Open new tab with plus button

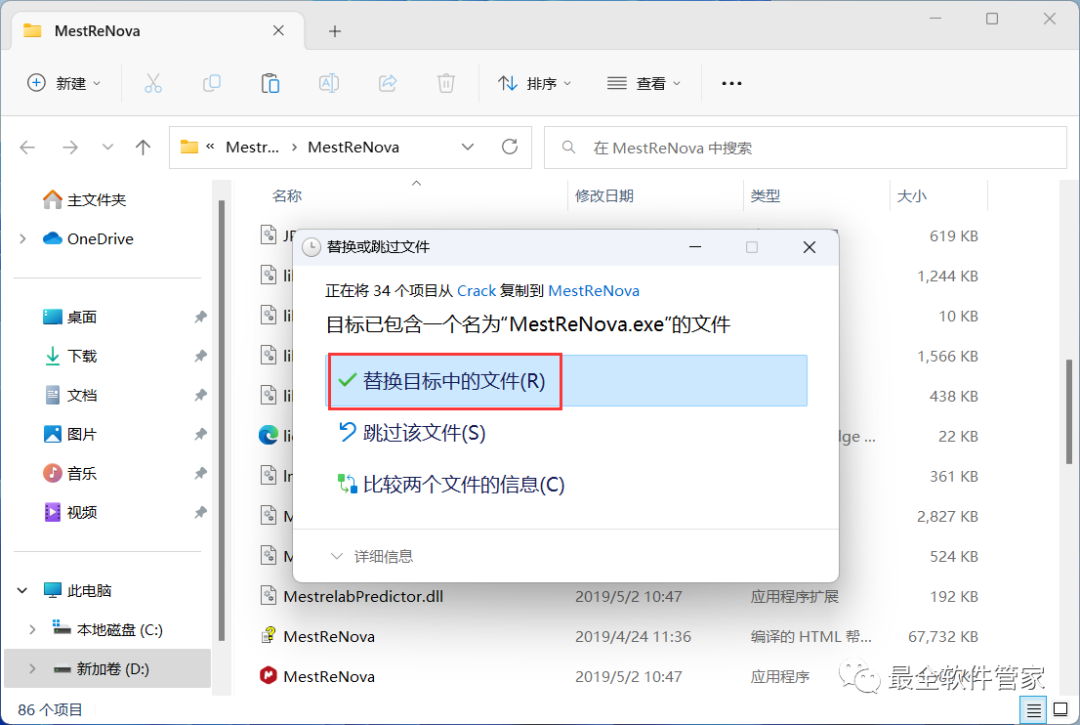(x=335, y=31)
